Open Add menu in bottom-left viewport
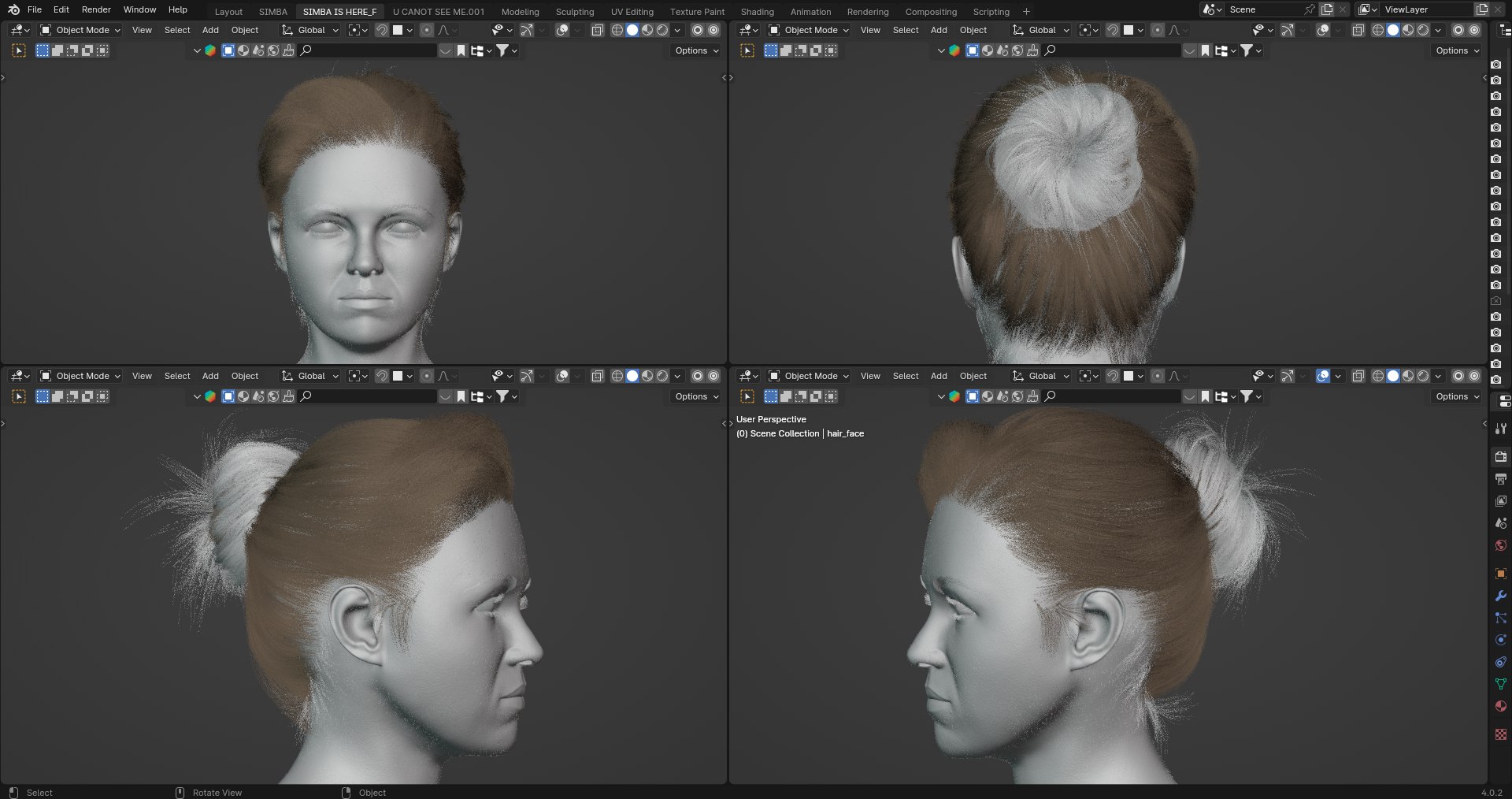Image resolution: width=1512 pixels, height=799 pixels. coord(210,376)
